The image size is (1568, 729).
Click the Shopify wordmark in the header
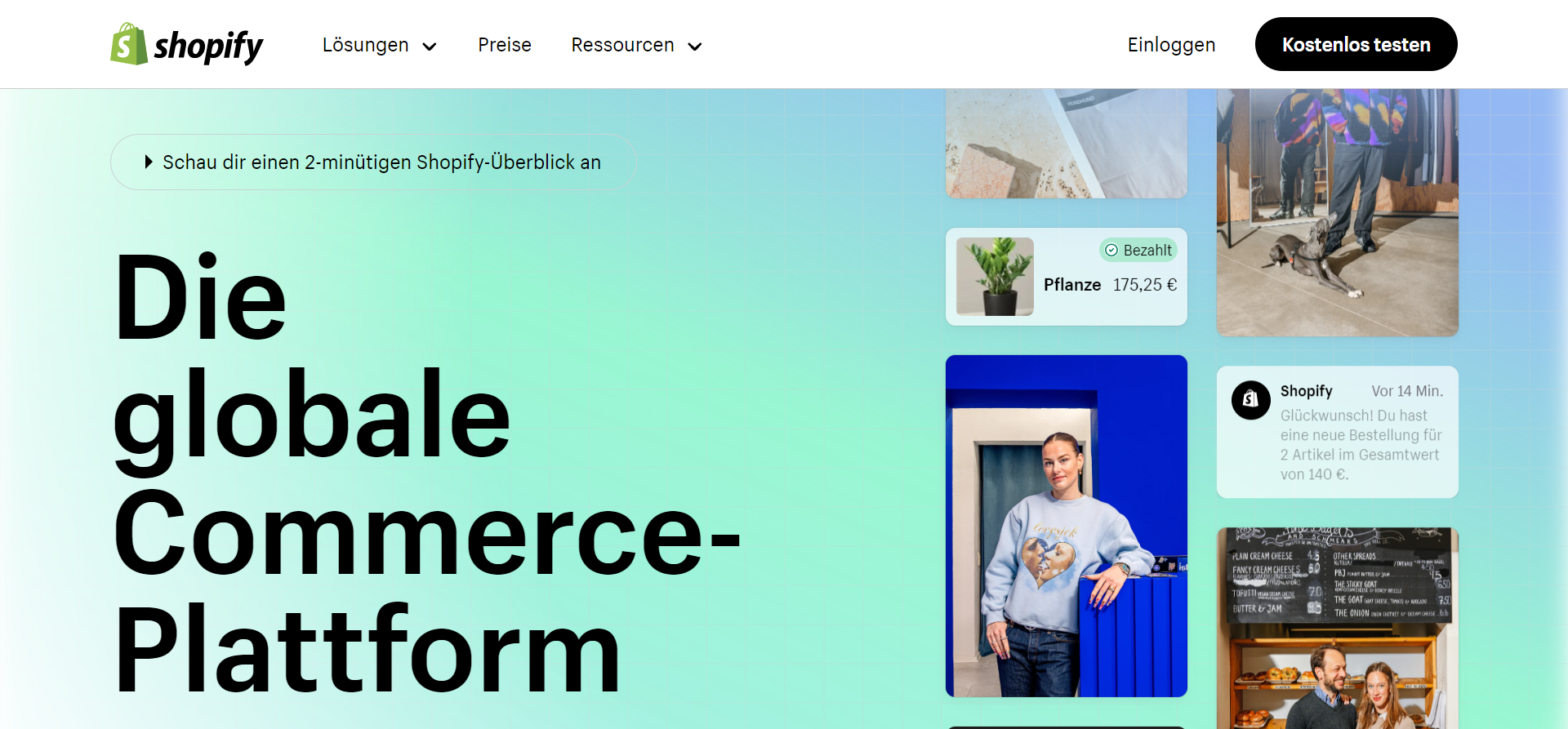(209, 47)
